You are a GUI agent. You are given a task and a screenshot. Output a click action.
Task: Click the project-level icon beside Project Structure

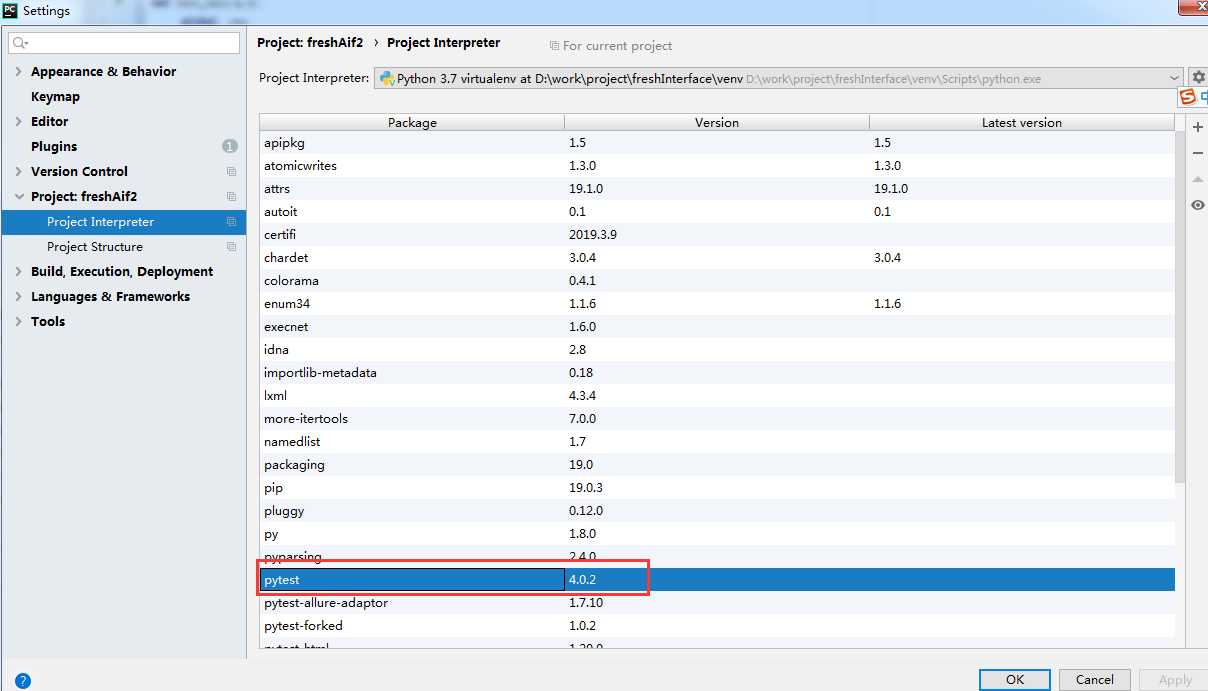[x=231, y=247]
